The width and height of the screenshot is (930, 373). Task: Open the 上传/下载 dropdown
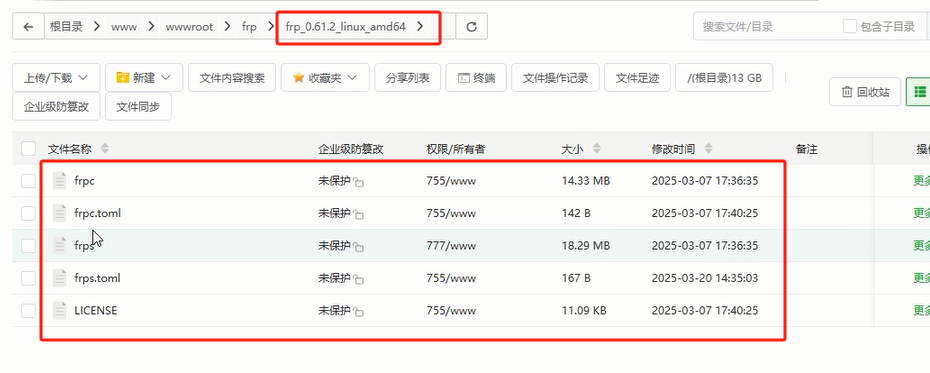coord(56,78)
